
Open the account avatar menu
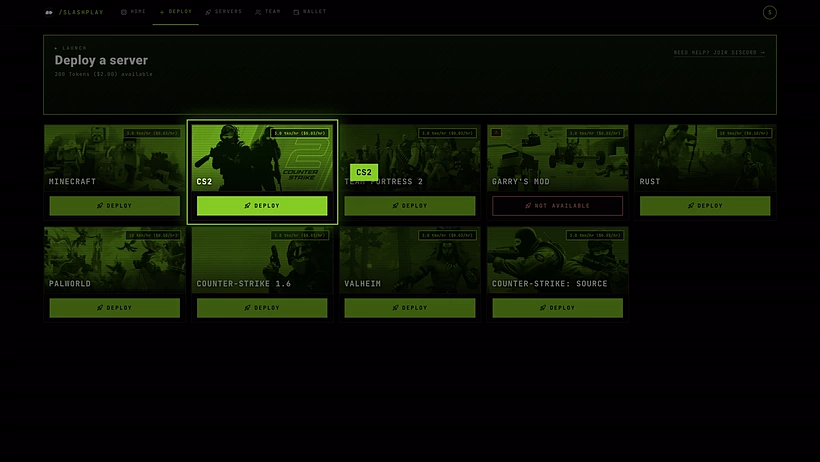(769, 13)
